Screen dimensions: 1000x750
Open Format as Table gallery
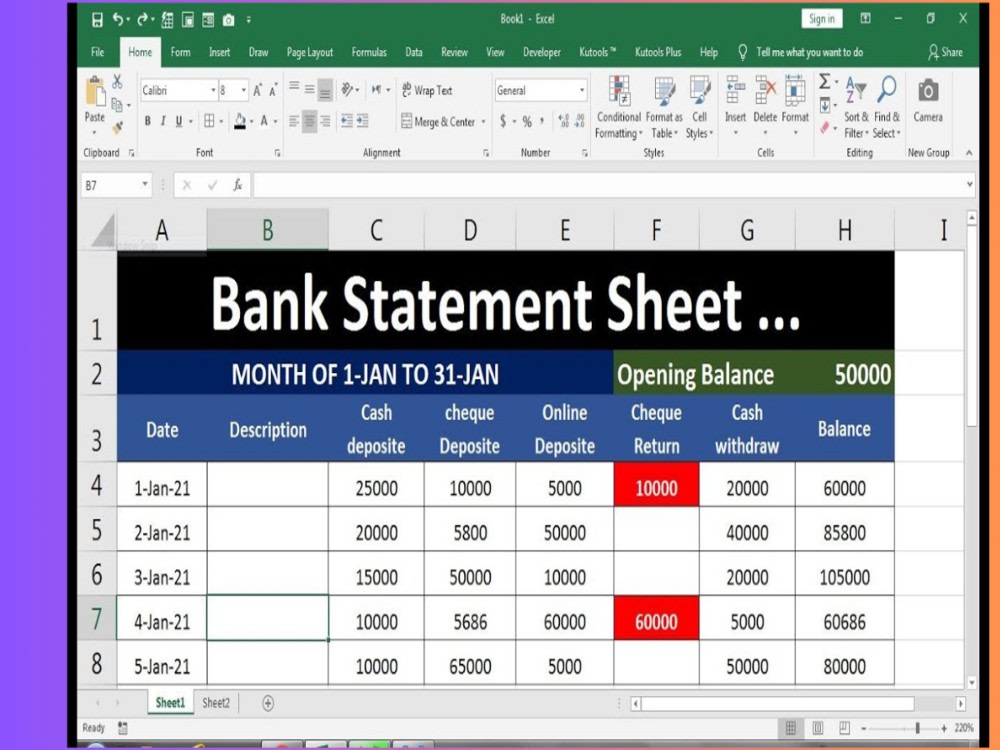click(665, 107)
